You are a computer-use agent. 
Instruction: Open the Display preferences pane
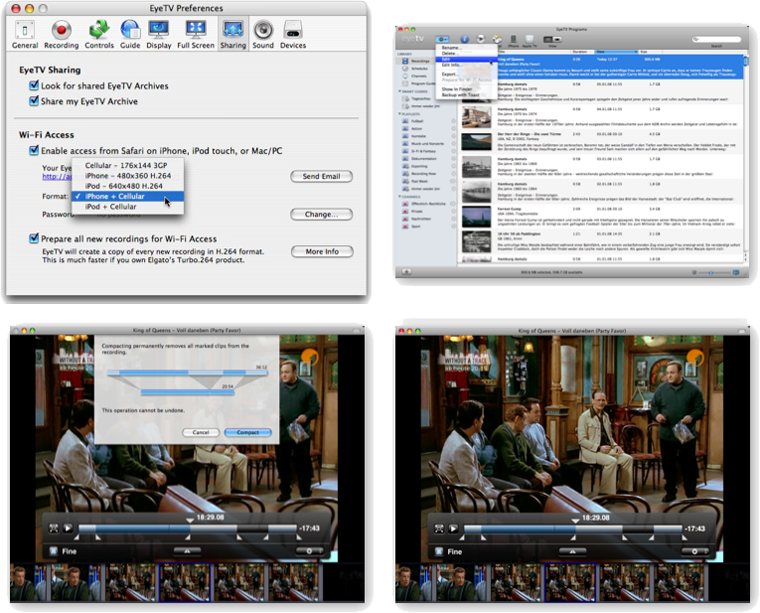click(159, 34)
